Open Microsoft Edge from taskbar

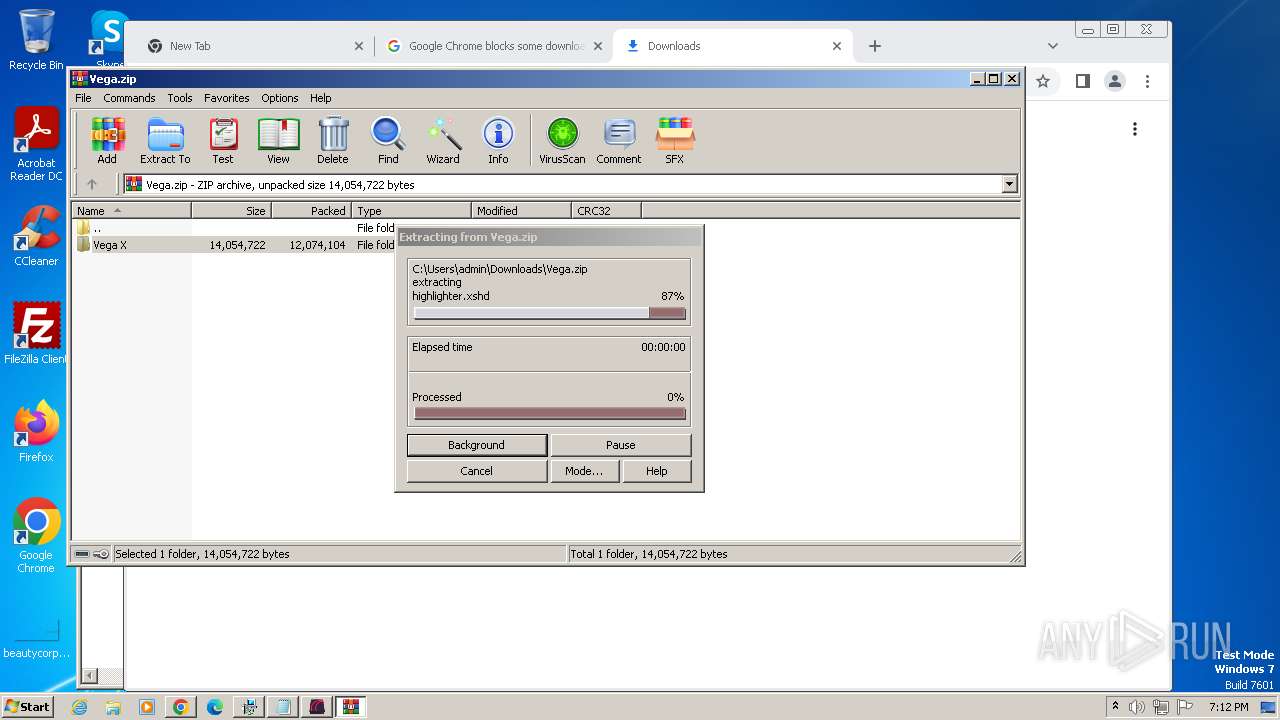coord(214,707)
